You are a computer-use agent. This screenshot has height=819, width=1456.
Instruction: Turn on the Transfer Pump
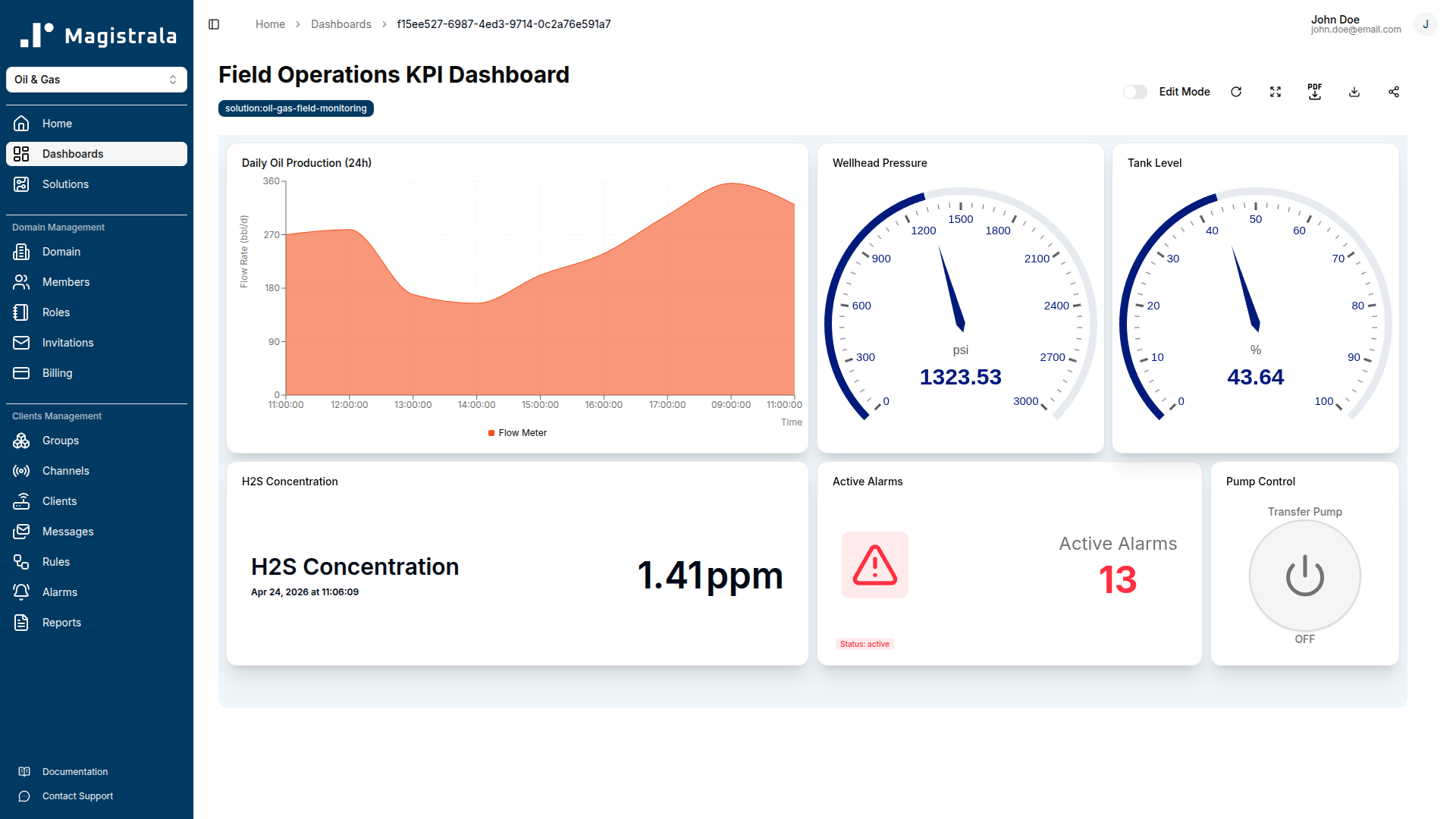coord(1304,575)
